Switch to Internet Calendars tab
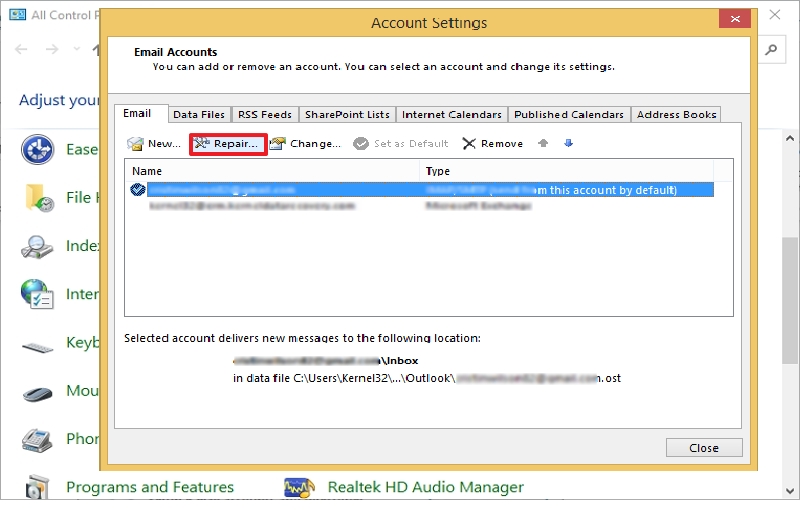 451,115
